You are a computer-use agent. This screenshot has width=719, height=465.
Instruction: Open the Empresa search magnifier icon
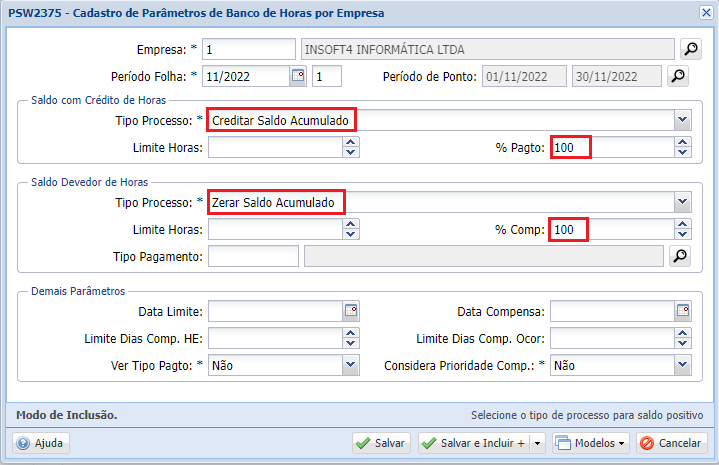[691, 49]
